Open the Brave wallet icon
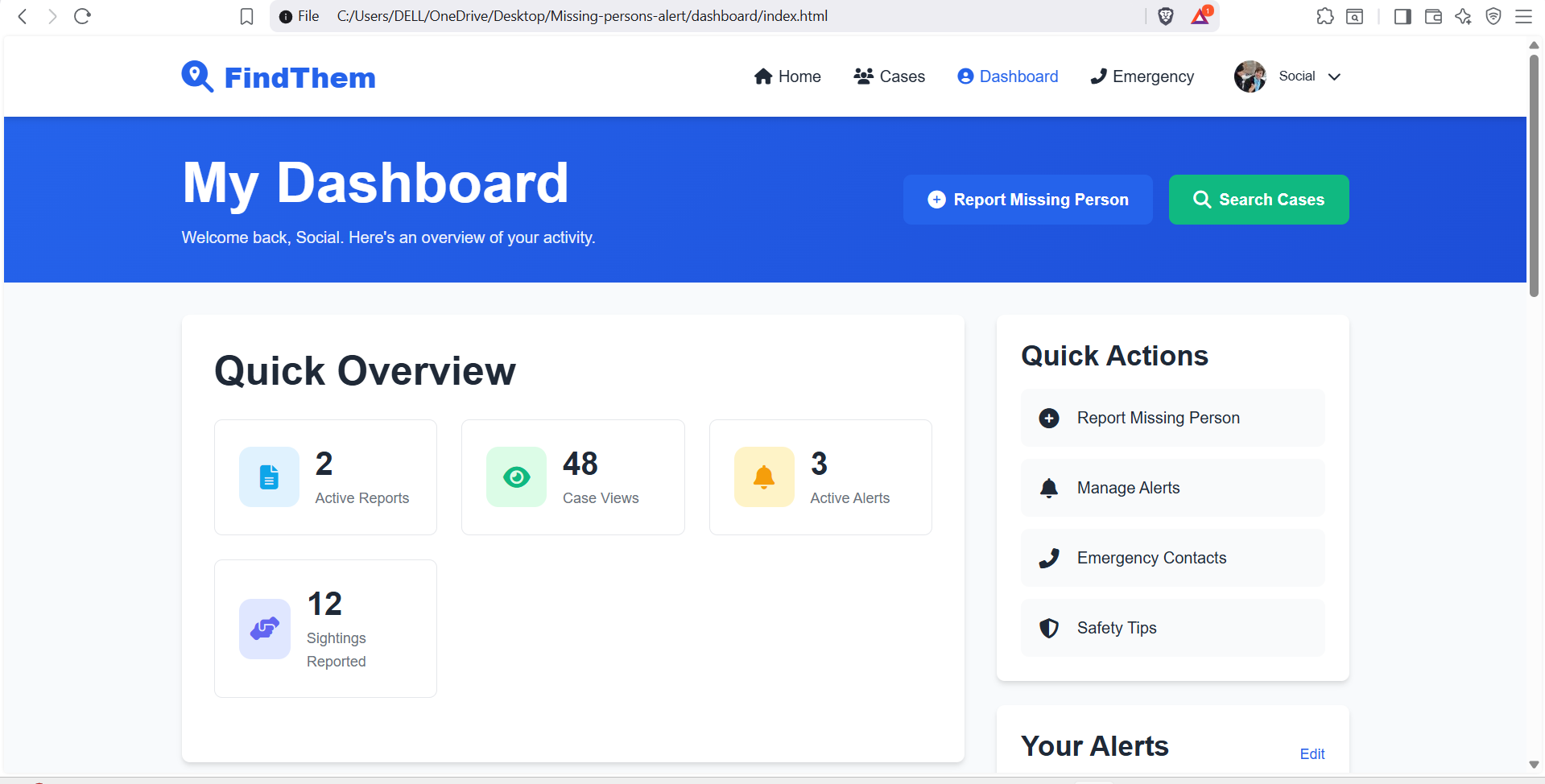This screenshot has height=784, width=1545. click(x=1433, y=16)
